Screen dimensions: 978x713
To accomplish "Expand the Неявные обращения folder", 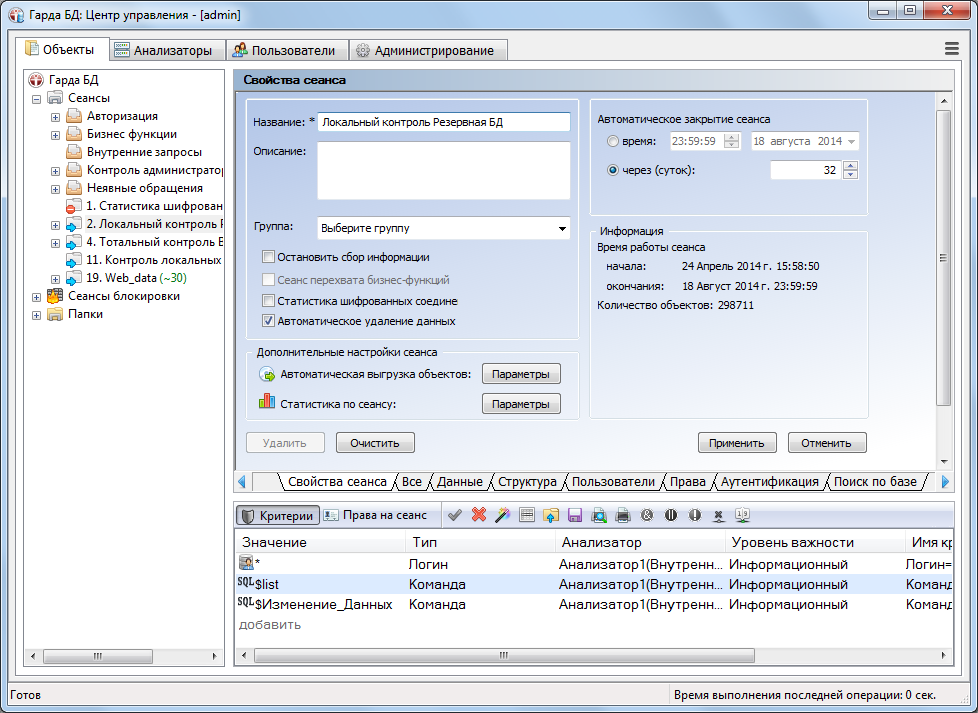I will pyautogui.click(x=56, y=189).
